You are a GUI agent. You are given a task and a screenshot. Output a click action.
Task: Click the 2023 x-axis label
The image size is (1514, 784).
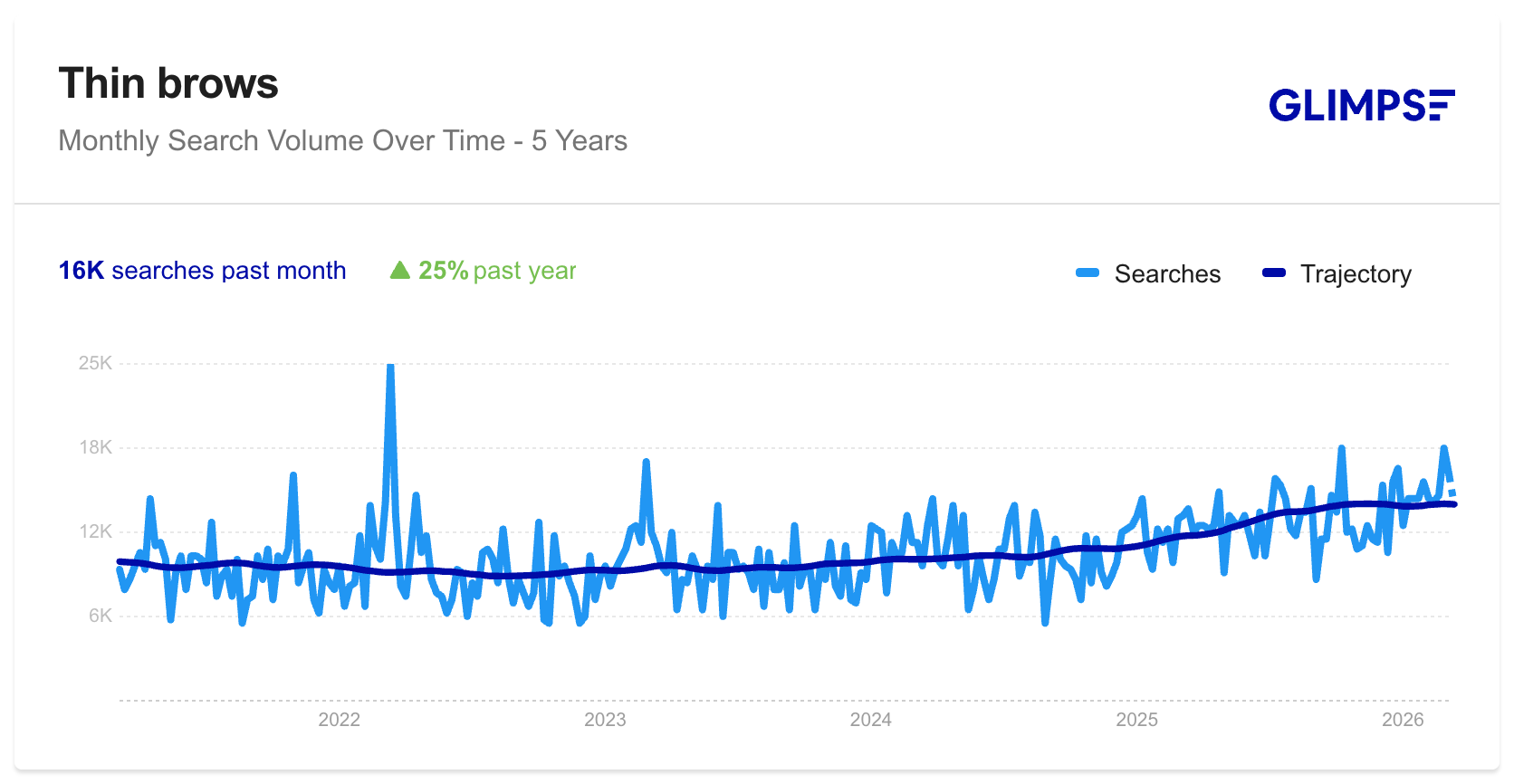[x=605, y=720]
